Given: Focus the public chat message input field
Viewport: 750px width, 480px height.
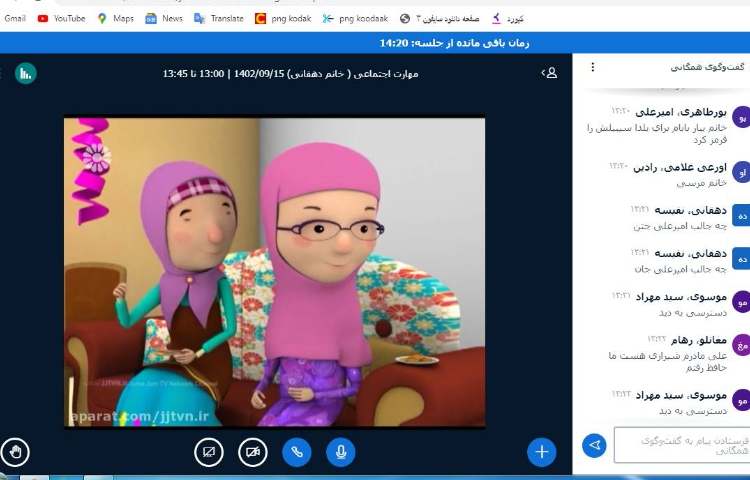Looking at the screenshot, I should (682, 445).
